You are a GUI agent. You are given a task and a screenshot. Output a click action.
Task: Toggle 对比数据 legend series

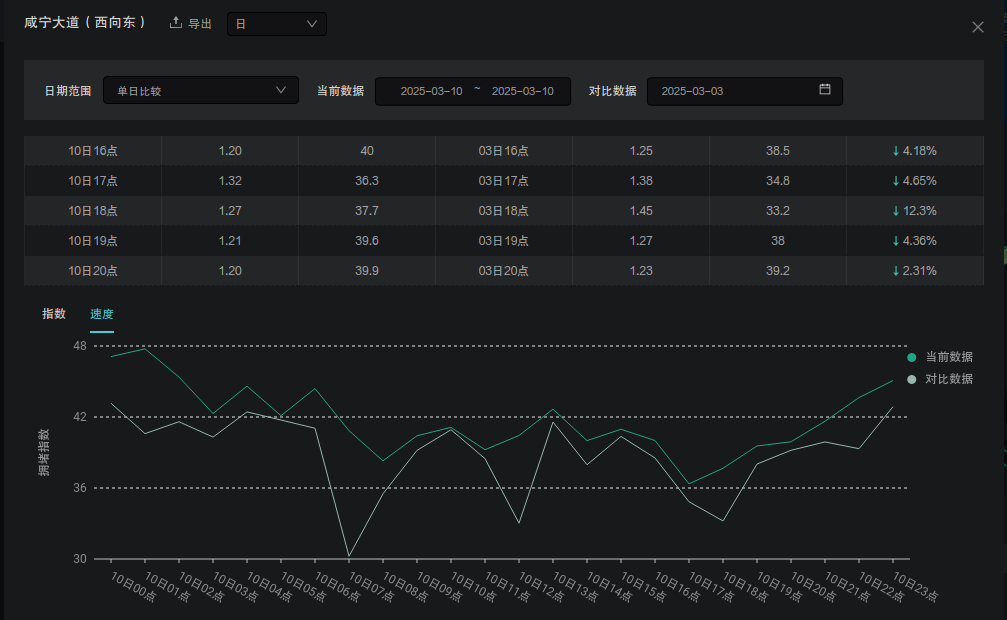tap(948, 379)
